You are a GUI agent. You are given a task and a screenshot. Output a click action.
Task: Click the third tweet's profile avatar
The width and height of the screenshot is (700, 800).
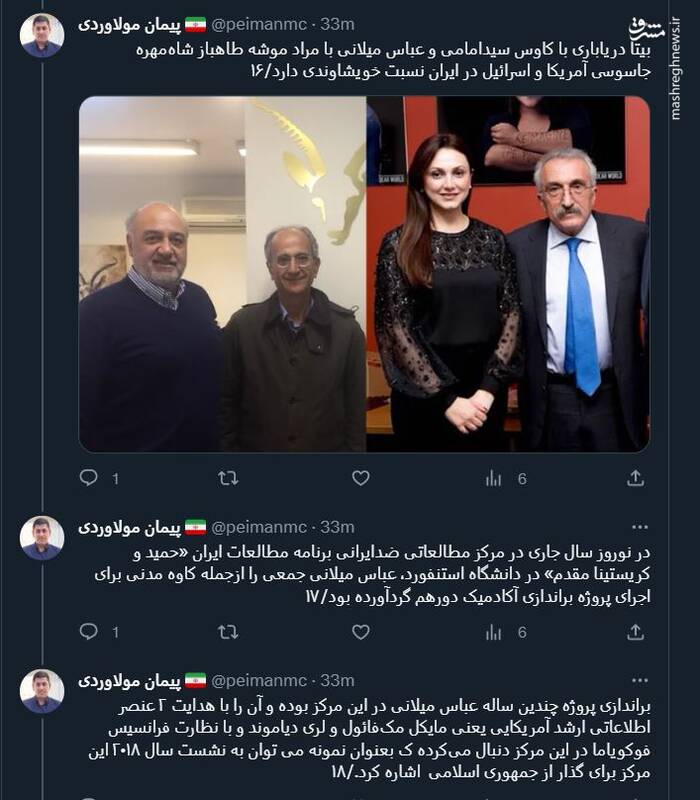click(x=42, y=691)
